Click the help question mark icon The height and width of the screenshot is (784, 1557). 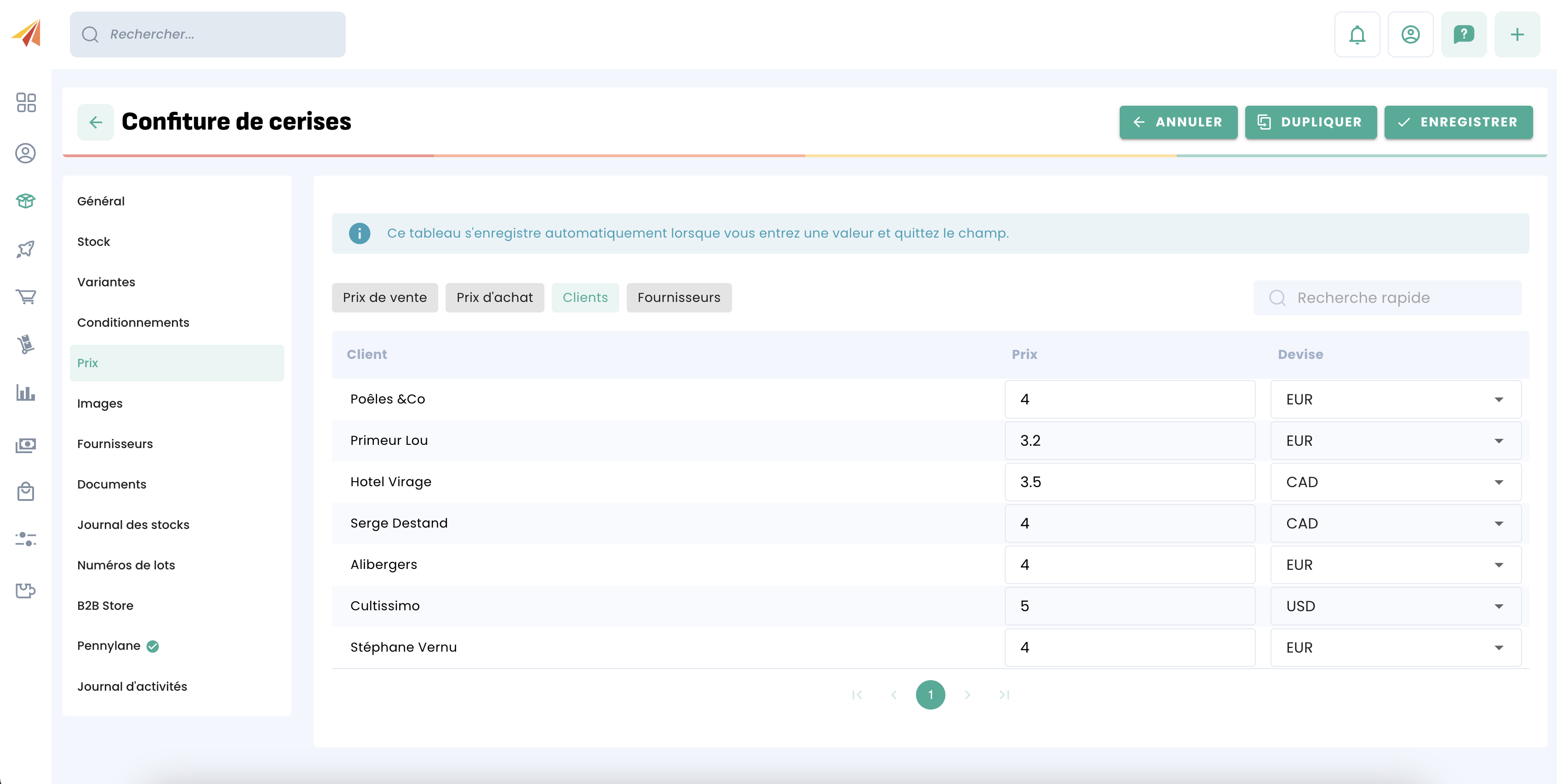[1463, 34]
